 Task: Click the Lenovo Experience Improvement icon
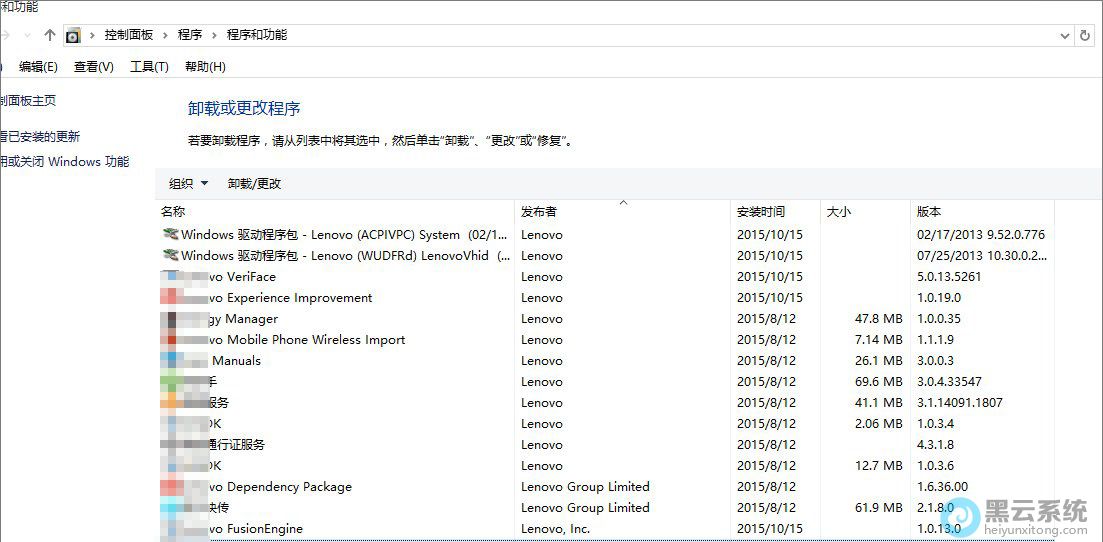169,298
